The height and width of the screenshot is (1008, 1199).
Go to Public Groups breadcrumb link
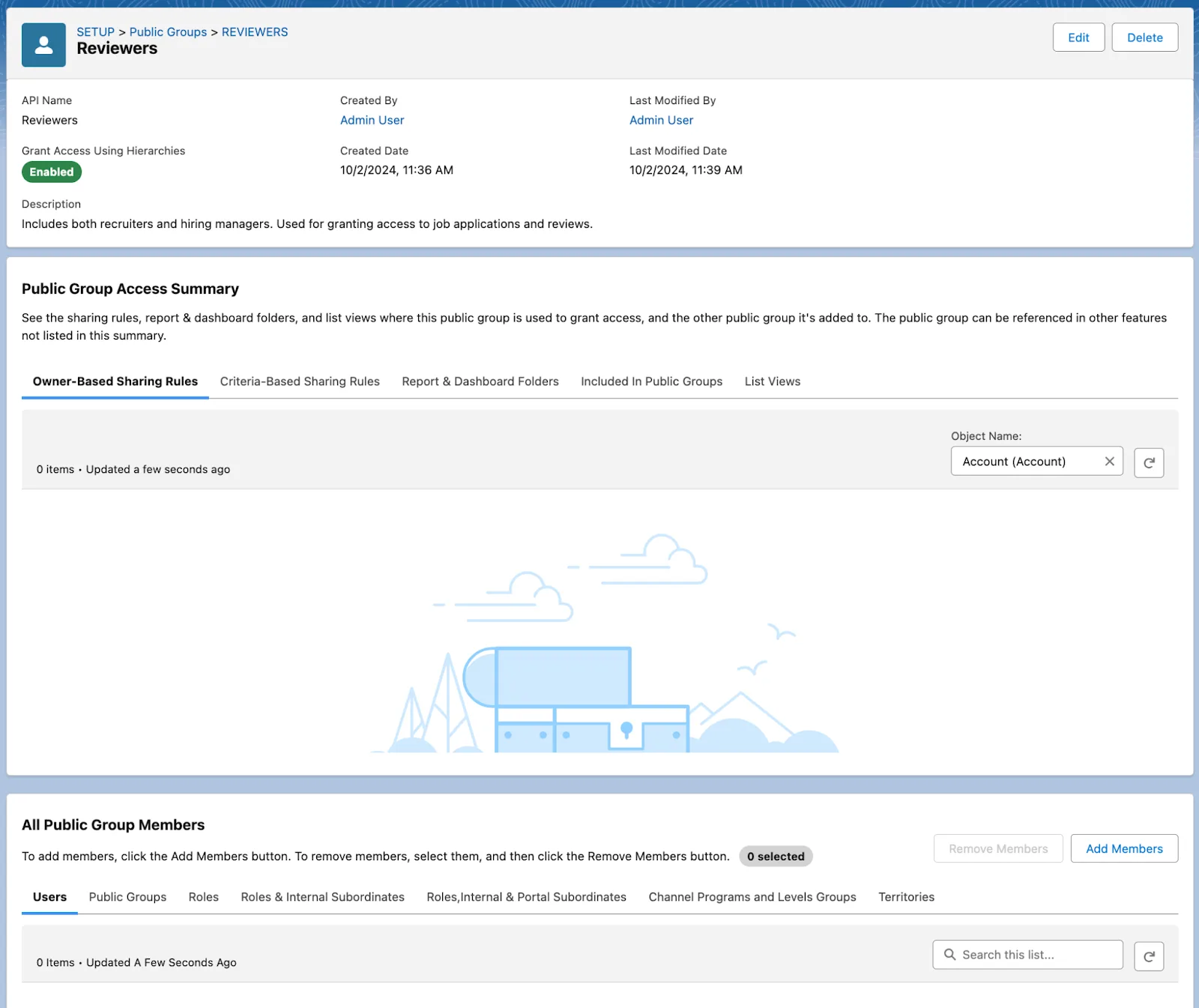coord(168,32)
